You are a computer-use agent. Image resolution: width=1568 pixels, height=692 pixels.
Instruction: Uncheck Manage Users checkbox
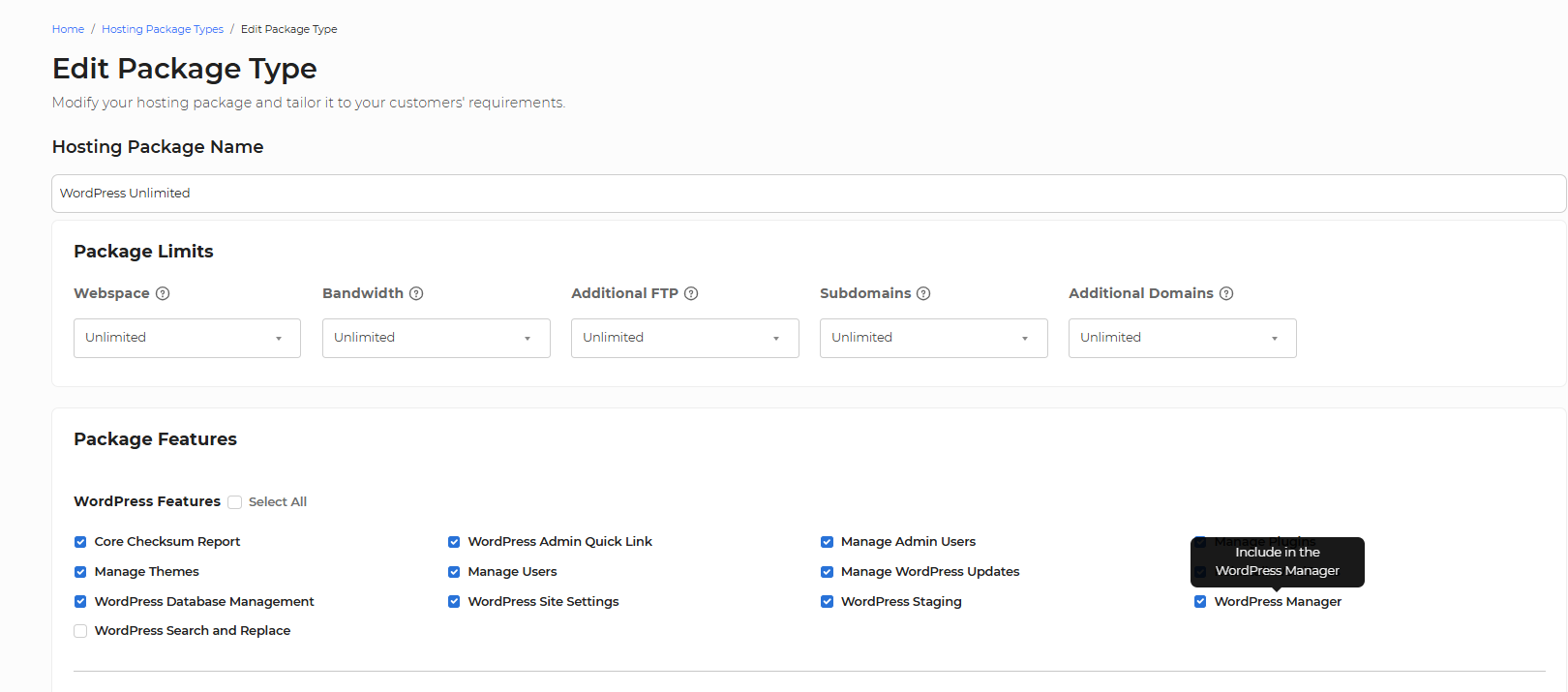[x=454, y=572]
